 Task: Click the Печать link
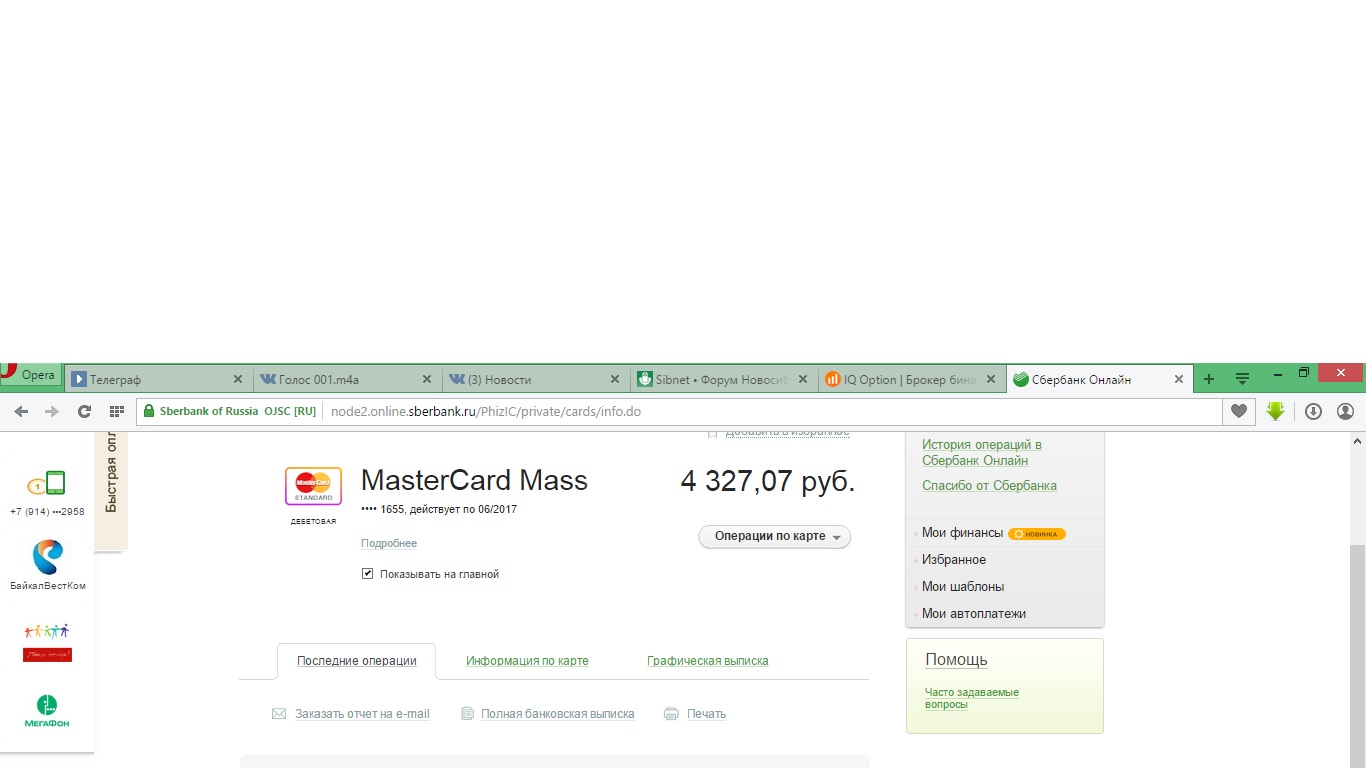coord(706,714)
